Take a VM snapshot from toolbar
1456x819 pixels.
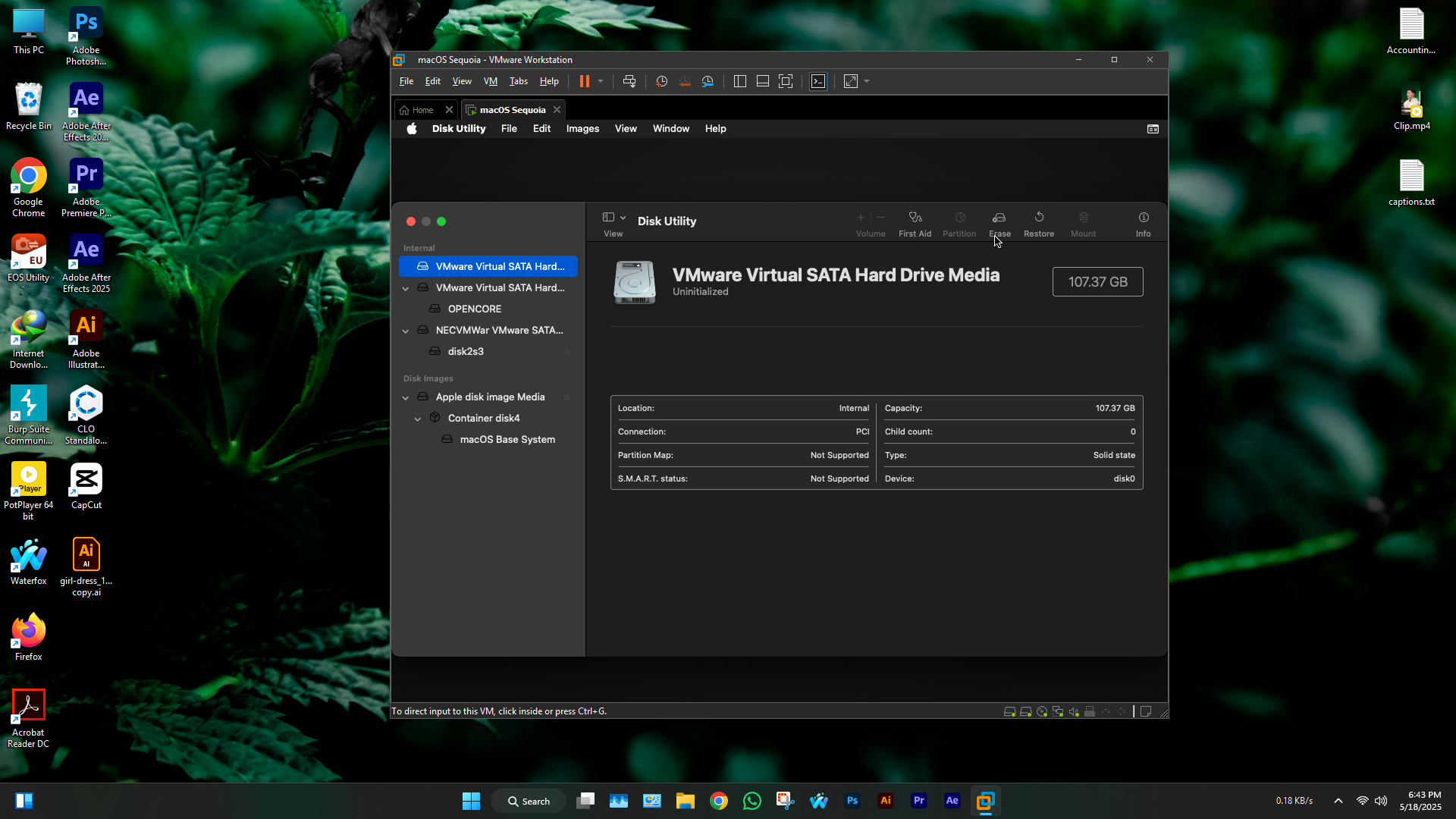[x=661, y=81]
